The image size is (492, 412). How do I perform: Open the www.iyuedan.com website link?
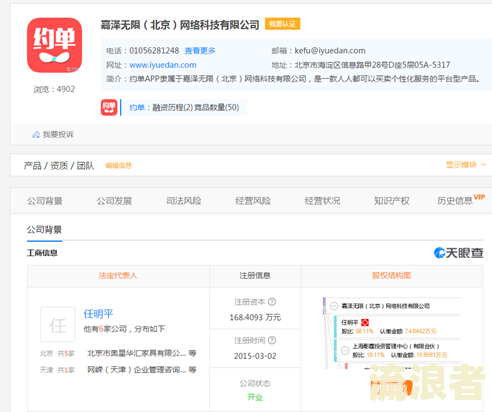point(163,65)
